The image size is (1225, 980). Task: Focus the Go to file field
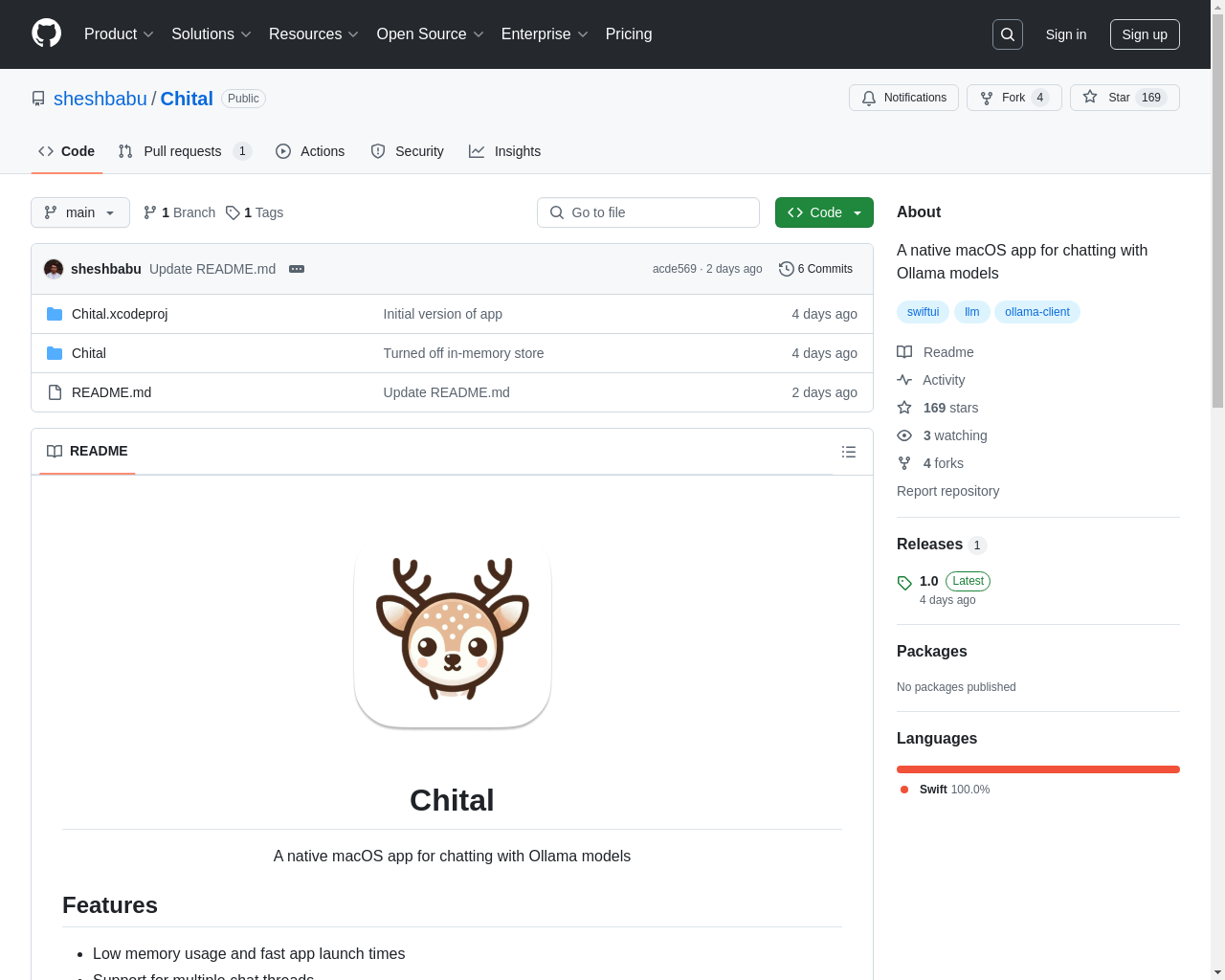coord(648,212)
